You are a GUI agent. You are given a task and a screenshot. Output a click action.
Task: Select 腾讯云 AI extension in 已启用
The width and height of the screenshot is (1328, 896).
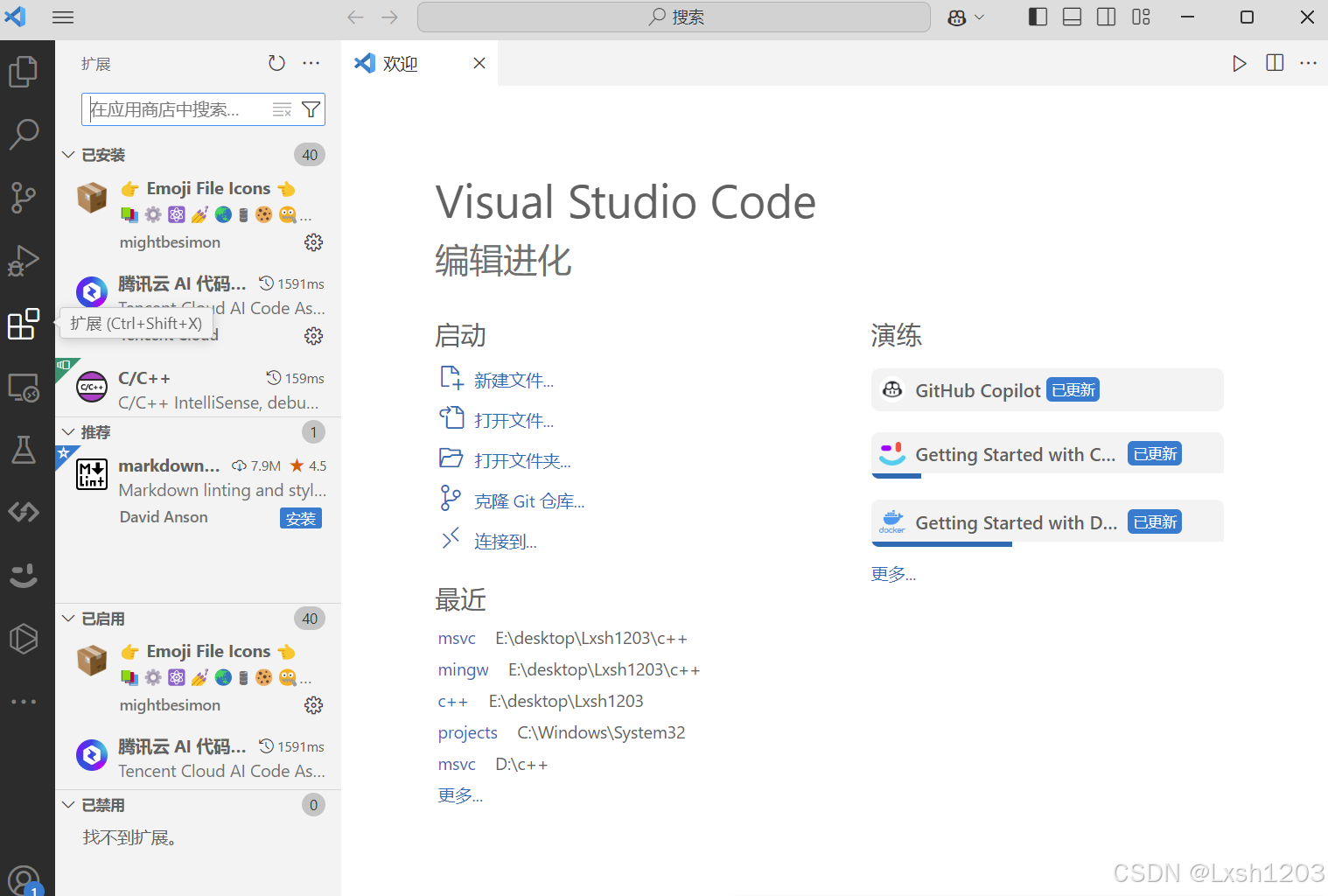(x=198, y=758)
